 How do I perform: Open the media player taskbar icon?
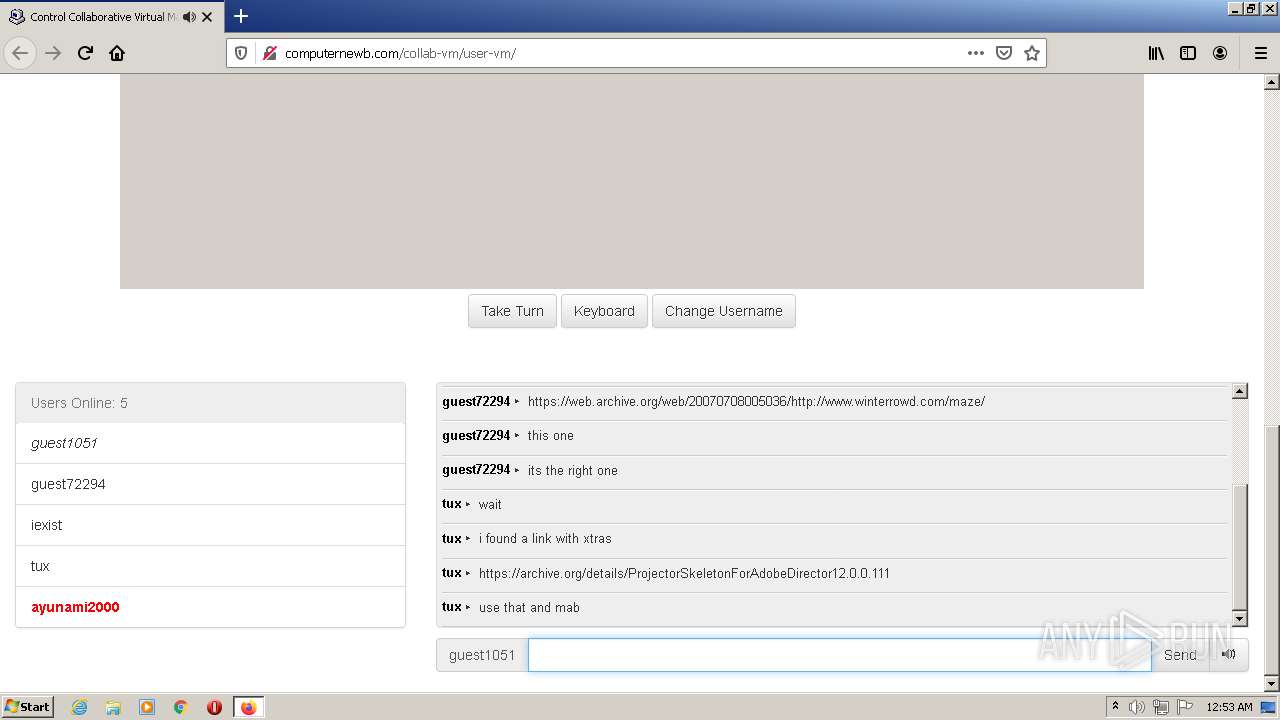pos(147,707)
